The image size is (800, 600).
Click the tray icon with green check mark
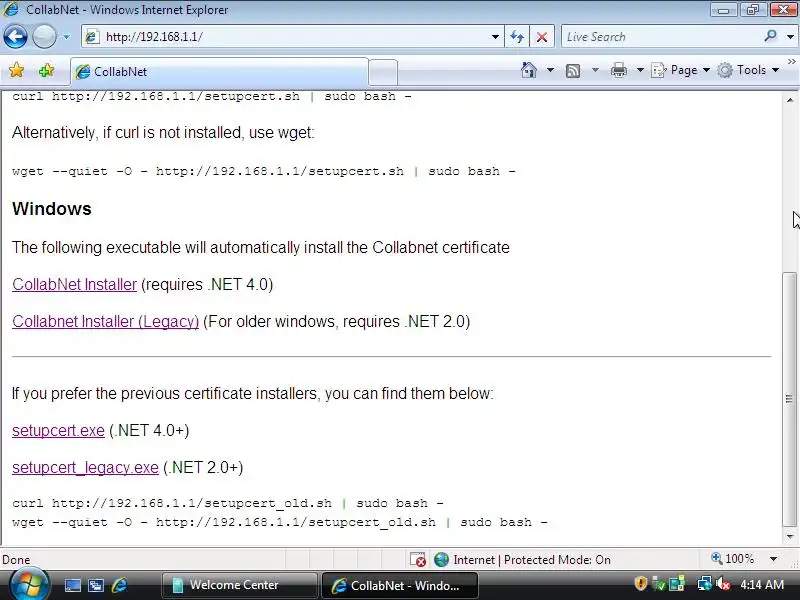click(x=659, y=584)
